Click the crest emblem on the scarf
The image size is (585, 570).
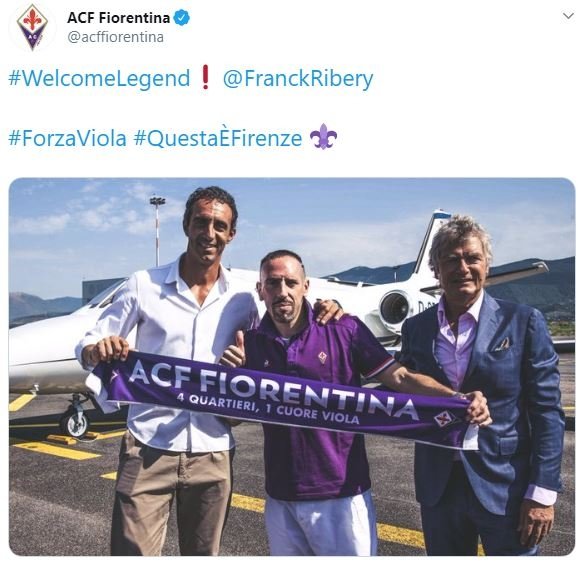444,419
